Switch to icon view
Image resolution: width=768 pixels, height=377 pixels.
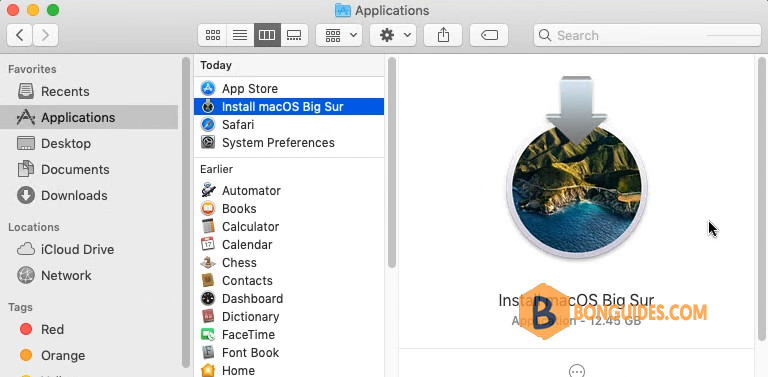pos(213,35)
